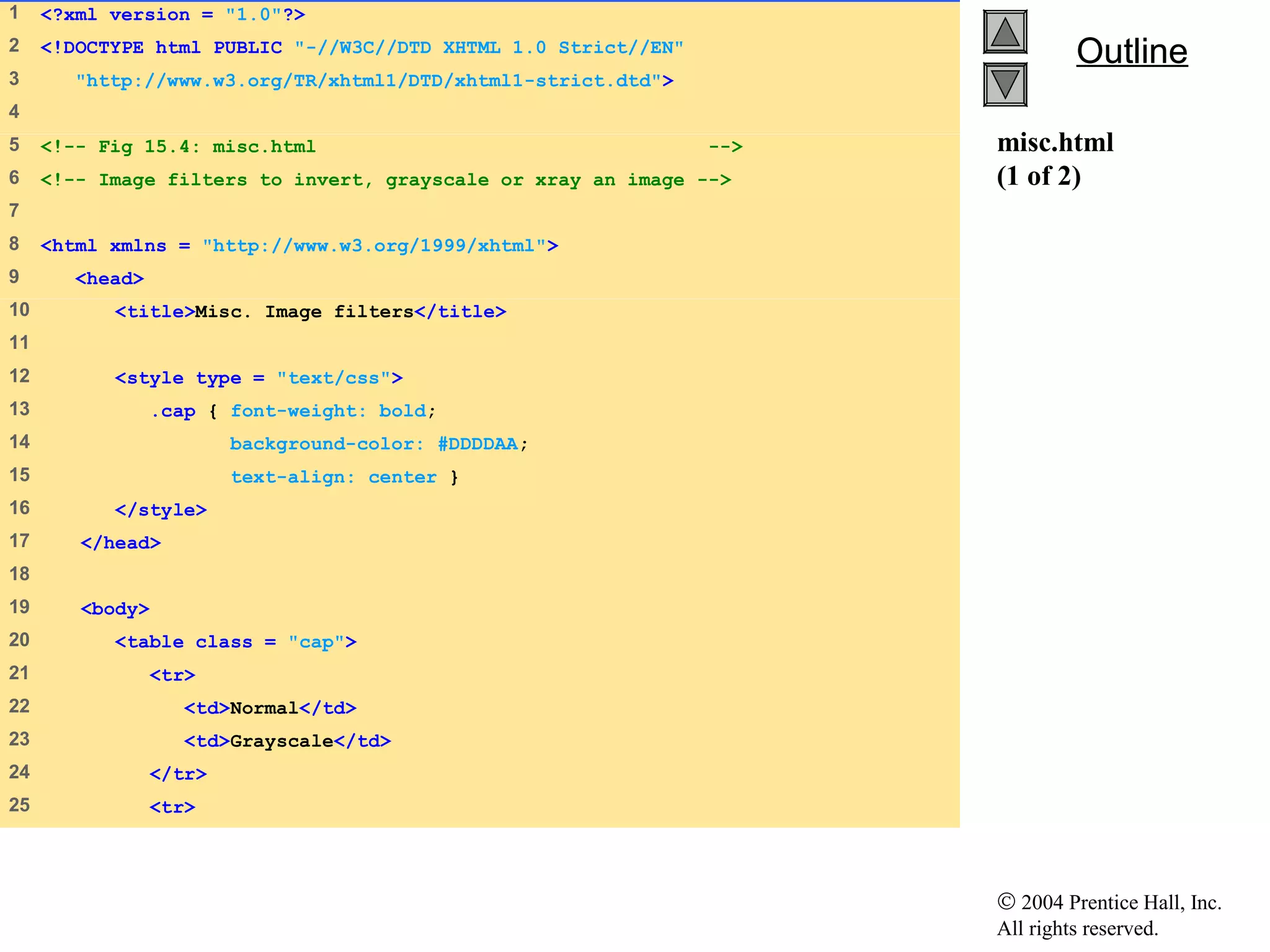
Task: Click the xhtml1-strict.dtd URL string
Action: pyautogui.click(x=369, y=81)
